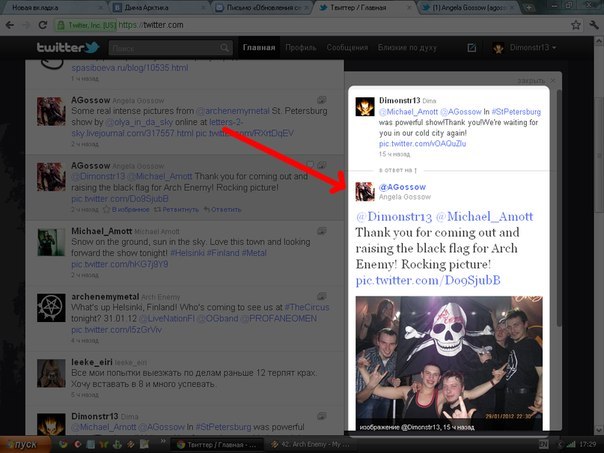The height and width of the screenshot is (453, 604).
Task: Click Ретвитнуть on AGossow tweet
Action: click(177, 210)
